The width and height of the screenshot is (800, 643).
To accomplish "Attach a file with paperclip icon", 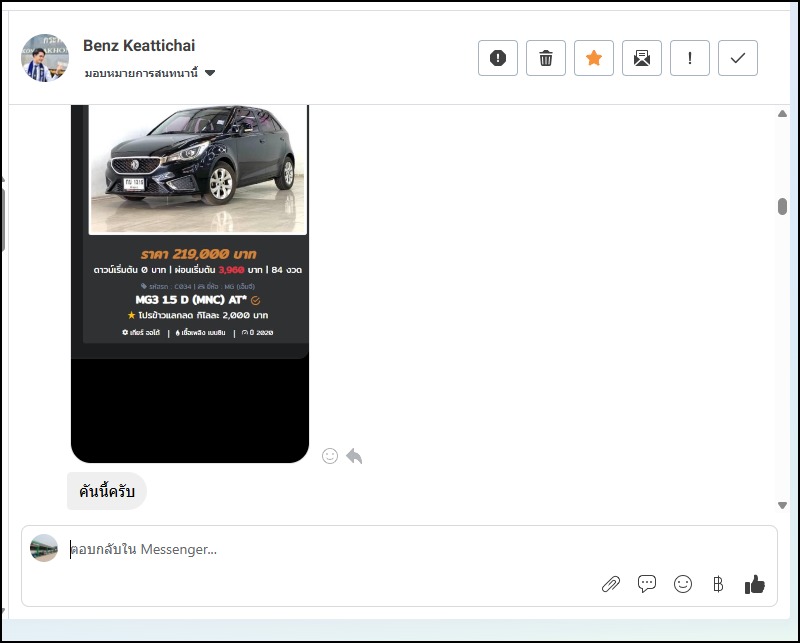I will 610,584.
